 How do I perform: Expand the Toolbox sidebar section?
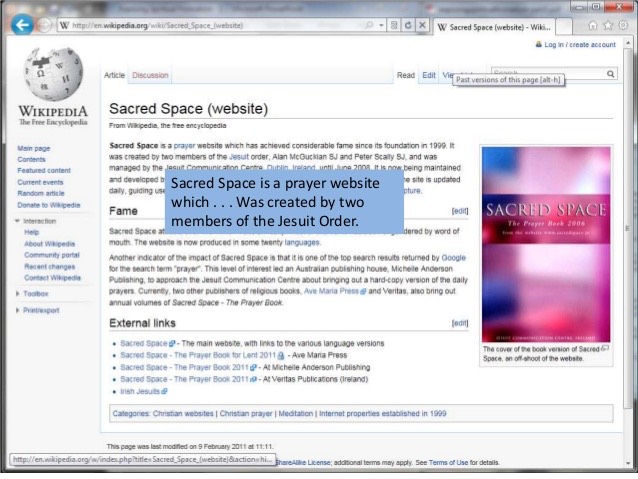[32, 294]
